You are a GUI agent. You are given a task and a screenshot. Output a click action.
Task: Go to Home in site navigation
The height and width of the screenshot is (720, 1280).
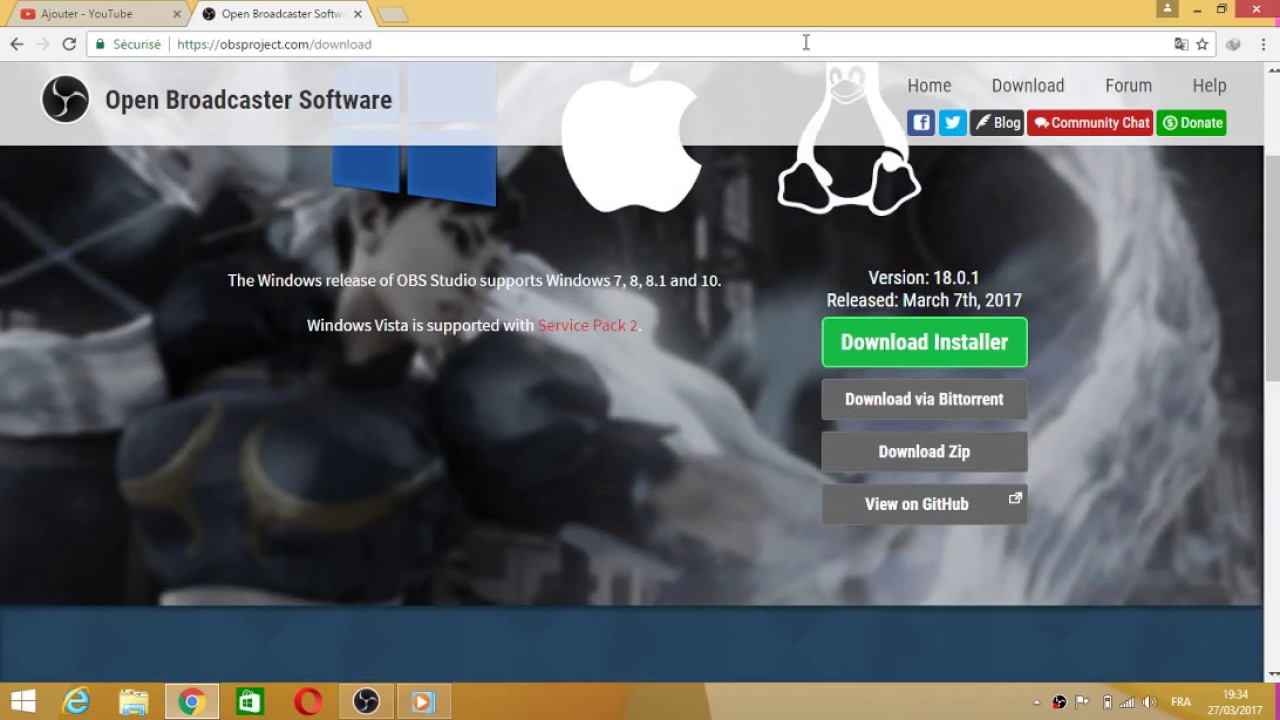(929, 86)
